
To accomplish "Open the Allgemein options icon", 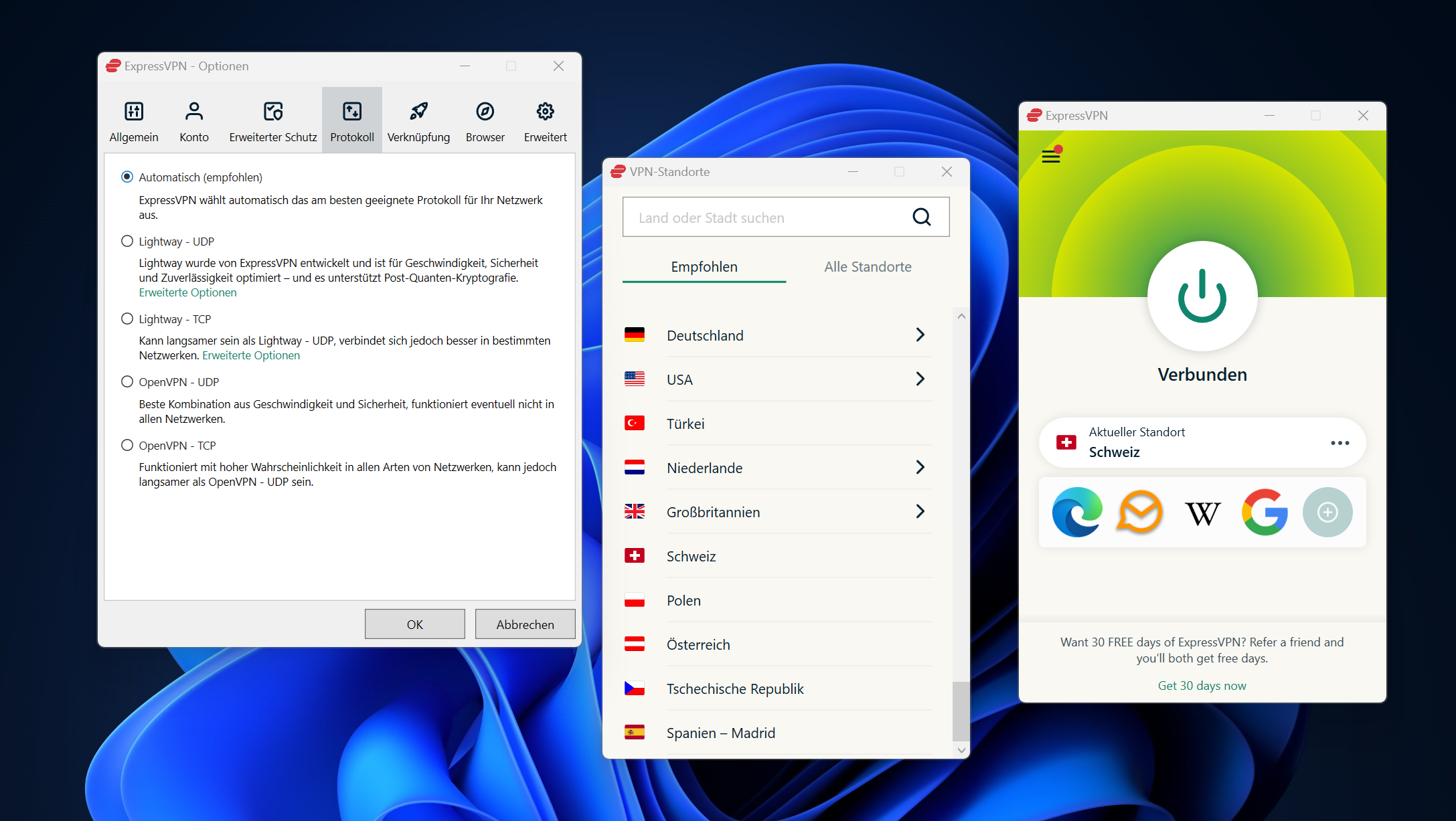I will coord(134,111).
